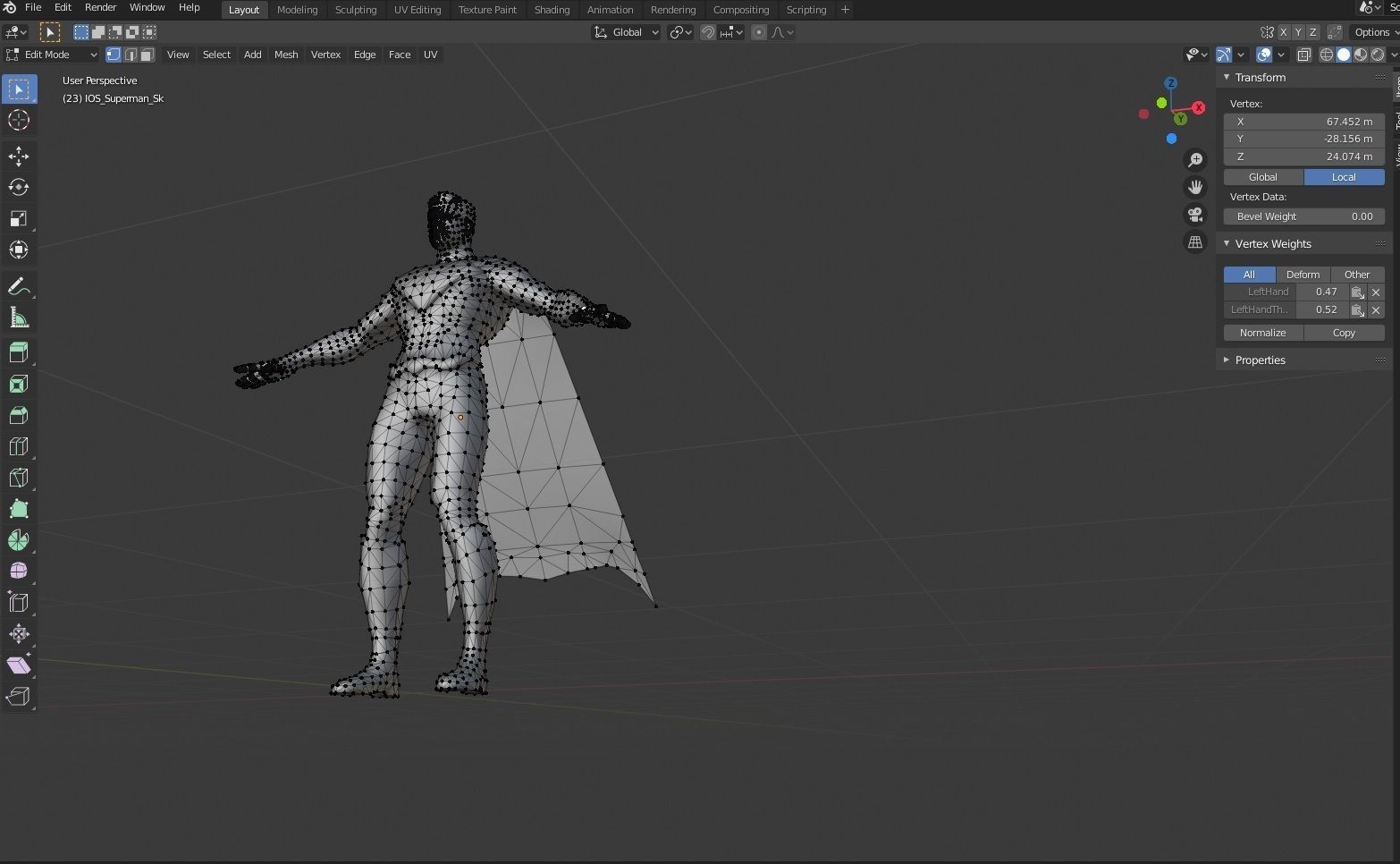Enable face select mode
The width and height of the screenshot is (1400, 864).
click(148, 55)
